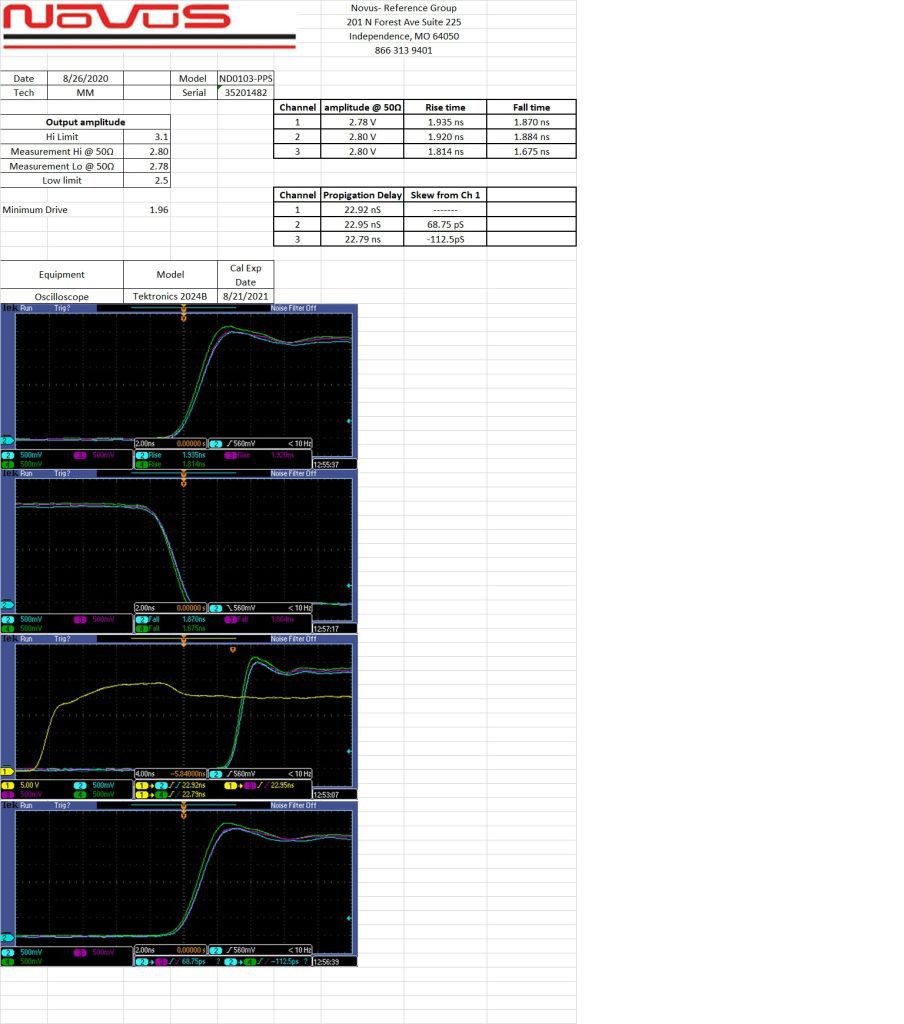Select fall time cell '1.884 ns'

(532, 136)
